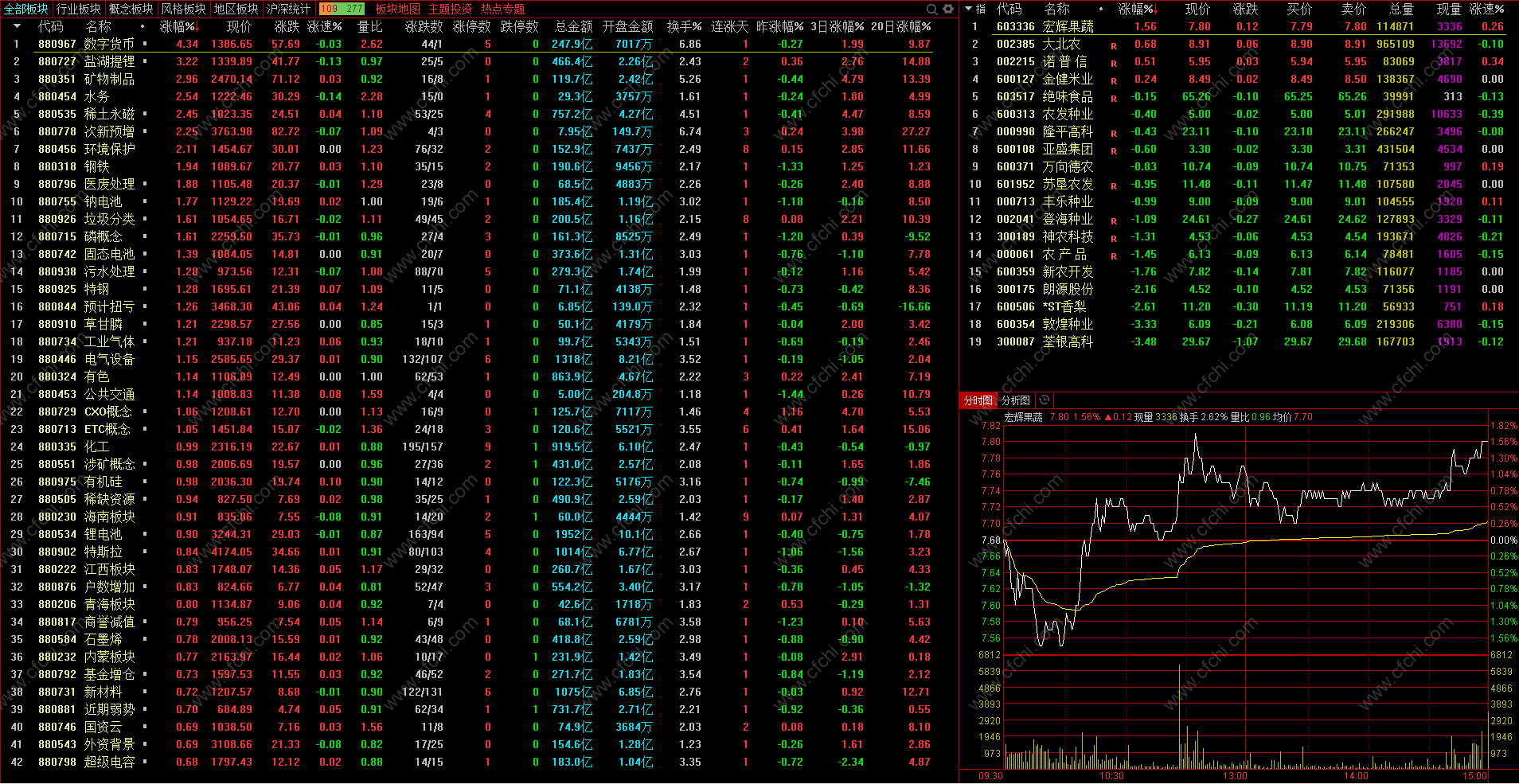Click the R marker on 亚盛集团 row
Image resolution: width=1519 pixels, height=784 pixels.
click(1114, 151)
